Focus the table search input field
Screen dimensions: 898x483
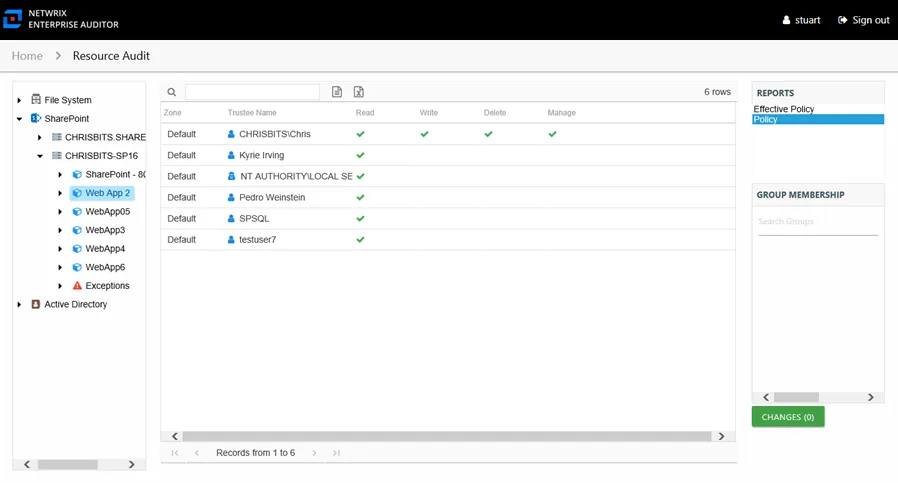point(252,92)
